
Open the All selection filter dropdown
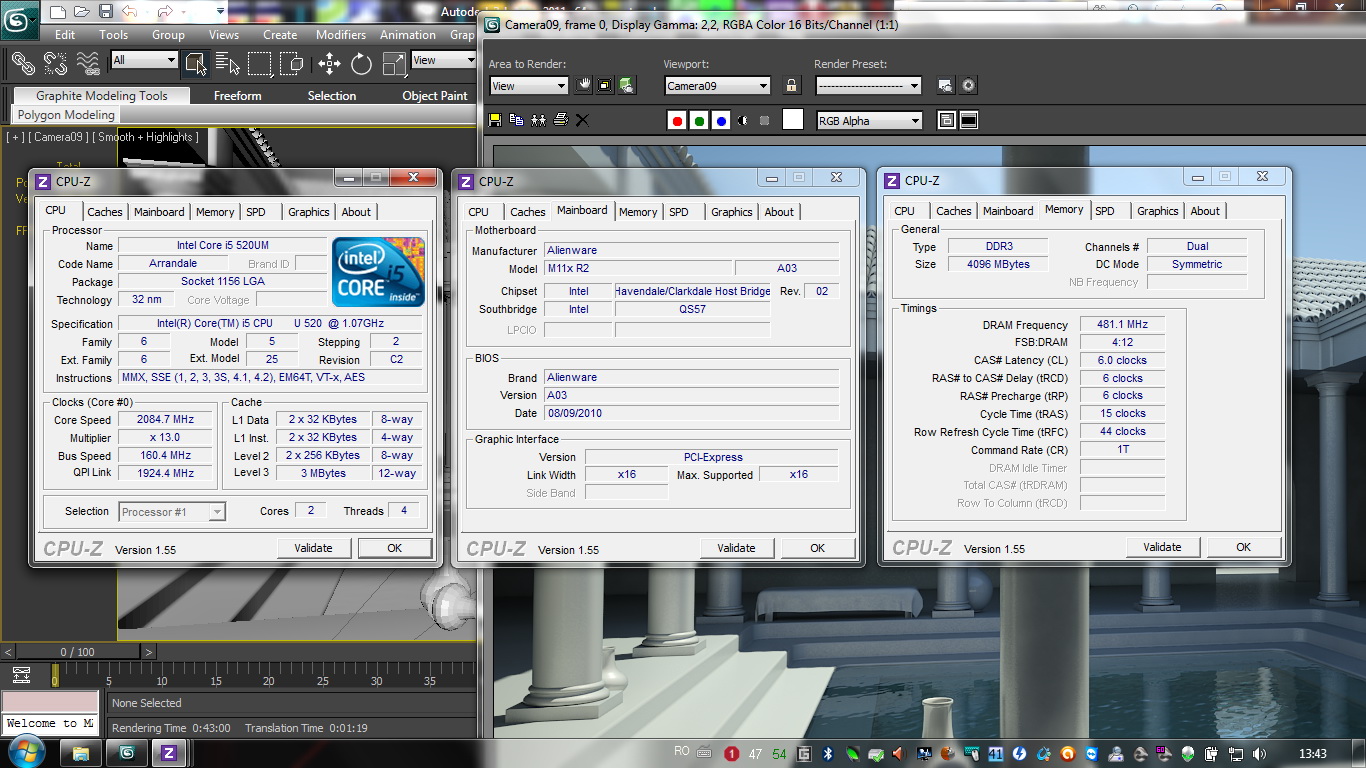tap(144, 60)
